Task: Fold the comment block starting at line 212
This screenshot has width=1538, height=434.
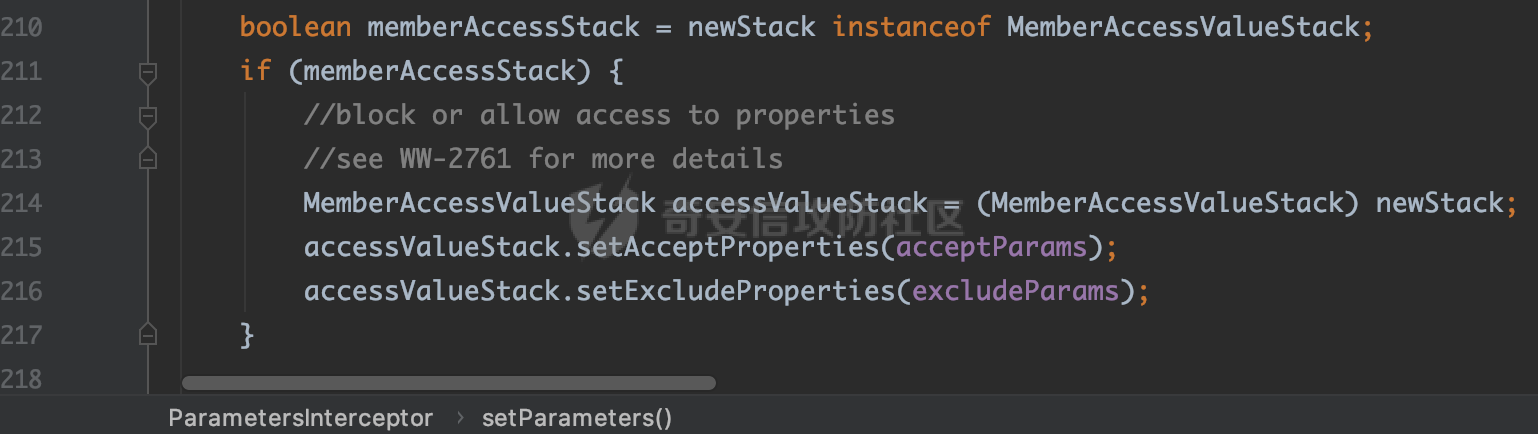Action: coord(148,116)
